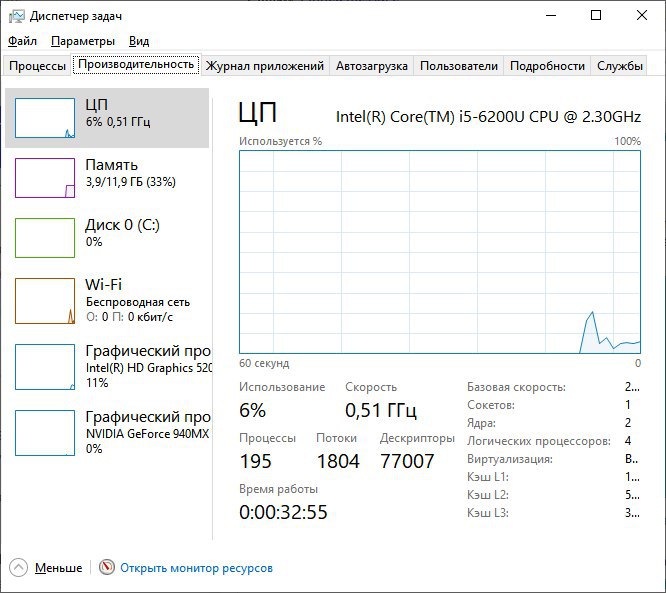Click the 60 секунд axis label
The width and height of the screenshot is (666, 593).
264,363
